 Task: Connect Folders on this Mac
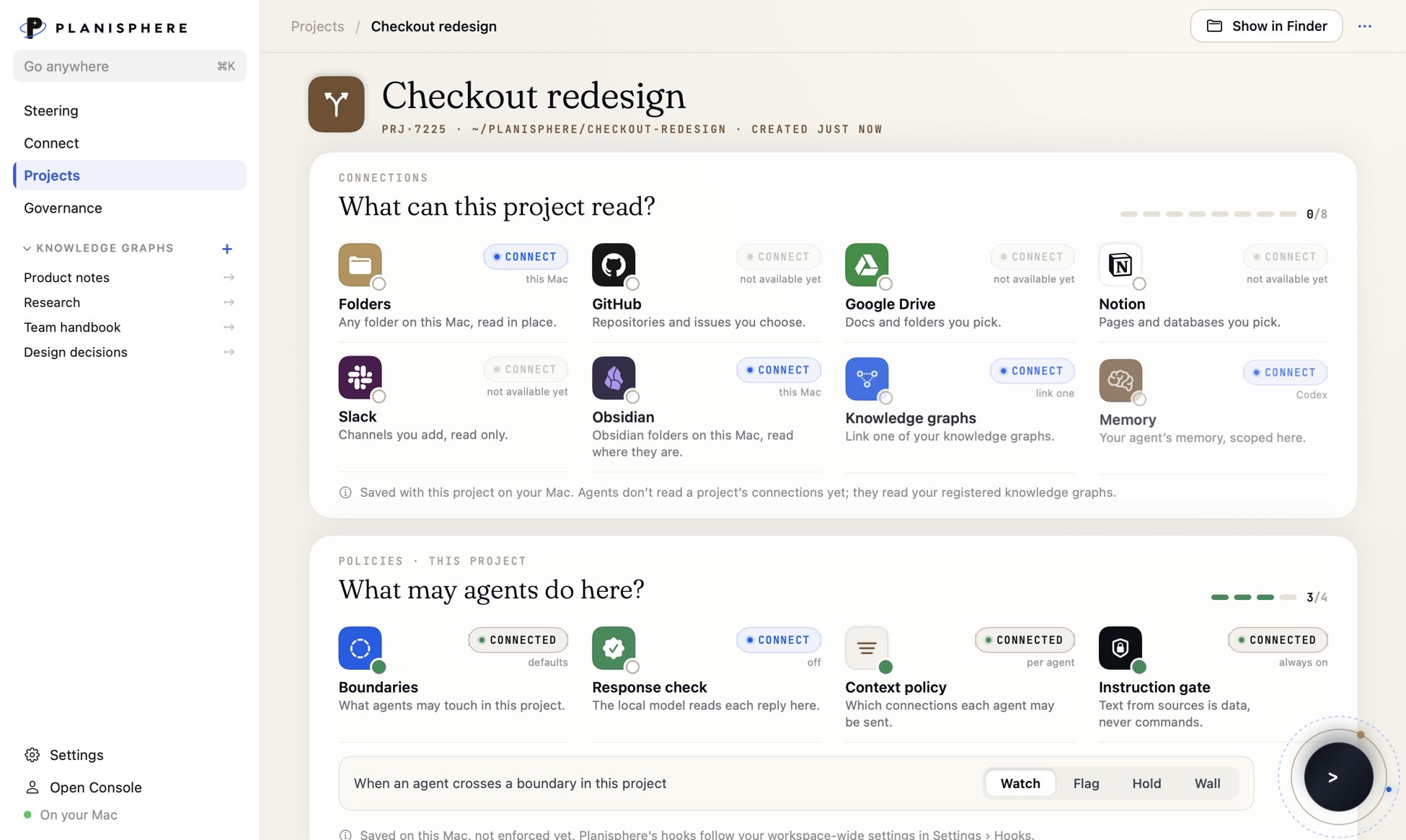coord(526,257)
